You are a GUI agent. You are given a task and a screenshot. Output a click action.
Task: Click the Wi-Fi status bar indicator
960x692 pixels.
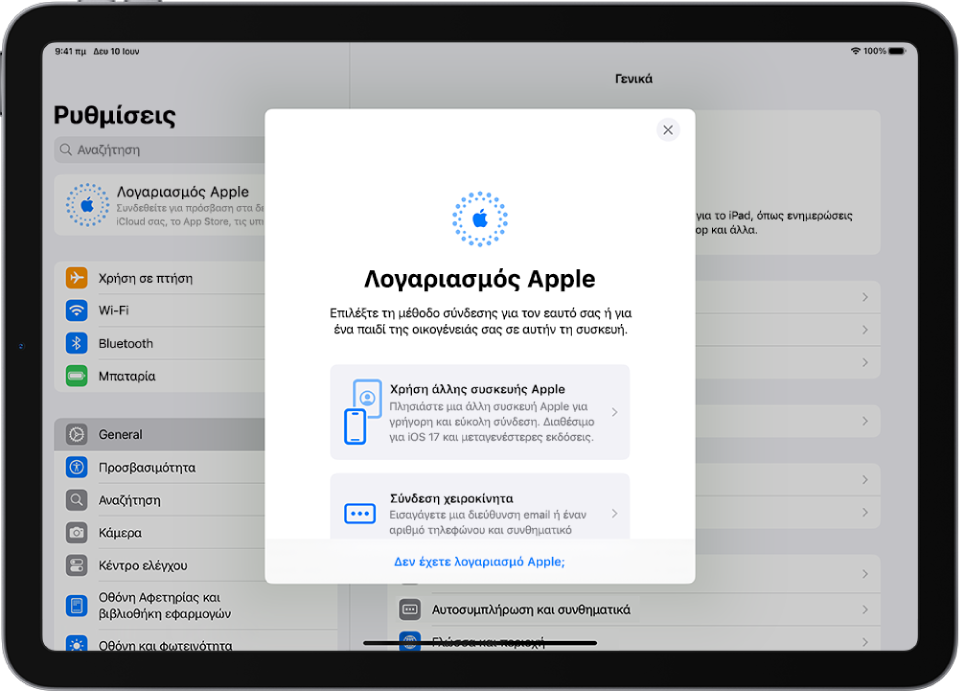coord(855,51)
